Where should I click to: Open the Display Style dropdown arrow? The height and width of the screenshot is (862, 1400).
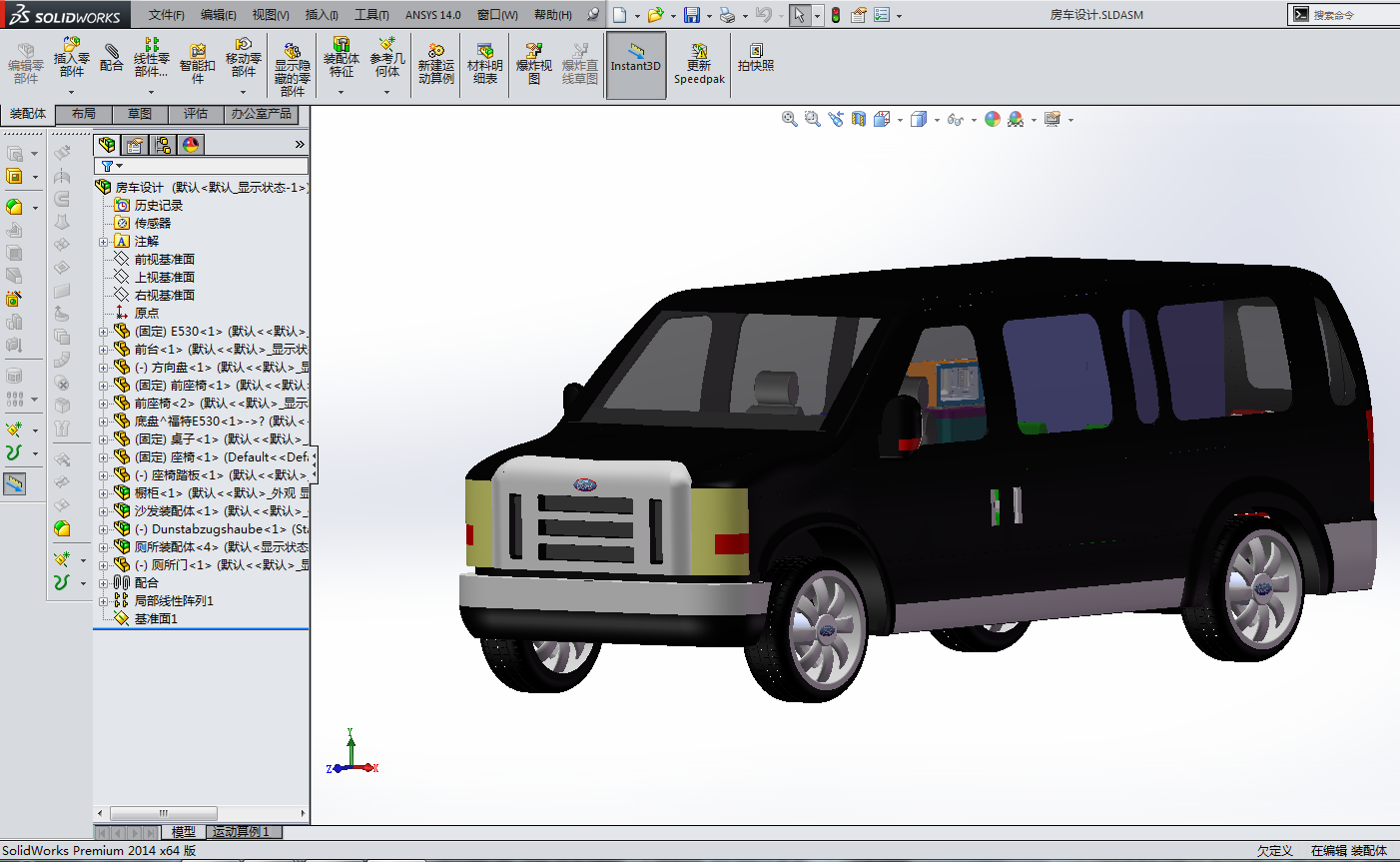(x=937, y=120)
